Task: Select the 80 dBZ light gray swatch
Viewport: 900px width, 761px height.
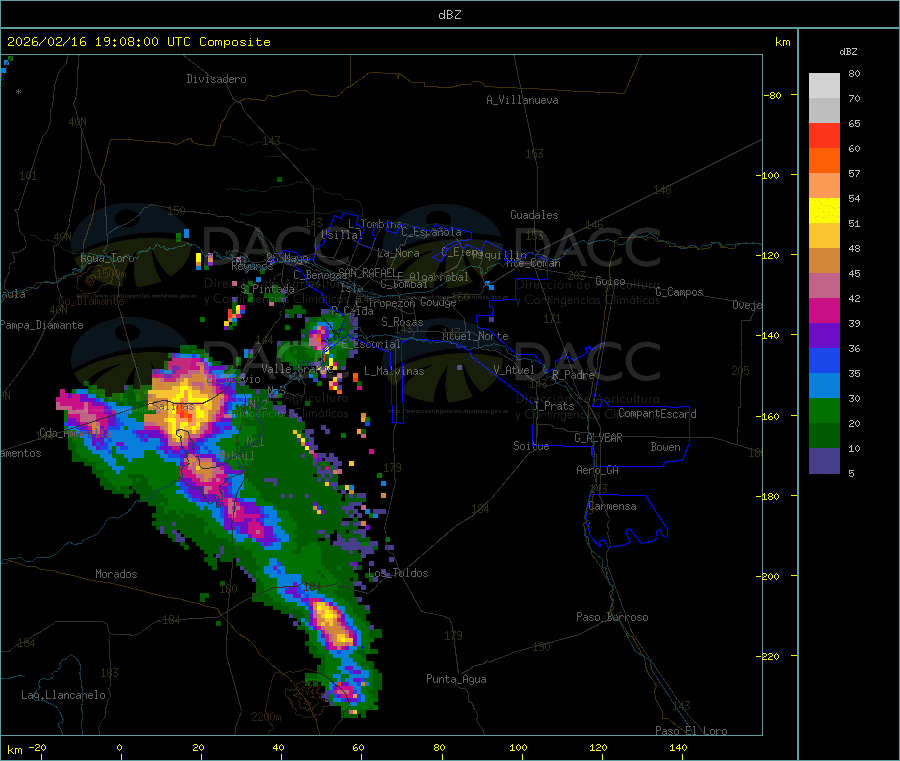Action: [x=824, y=86]
